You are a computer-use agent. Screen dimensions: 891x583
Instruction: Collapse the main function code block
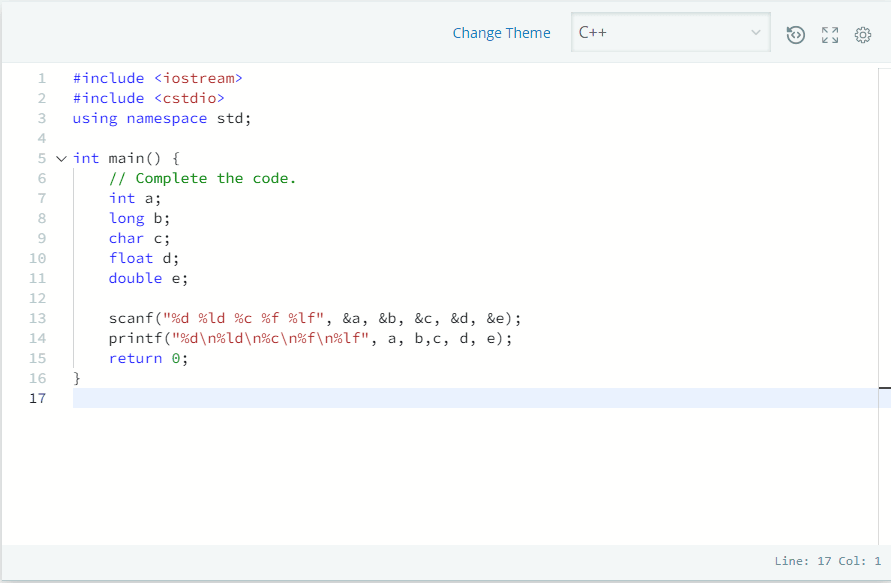pos(60,158)
